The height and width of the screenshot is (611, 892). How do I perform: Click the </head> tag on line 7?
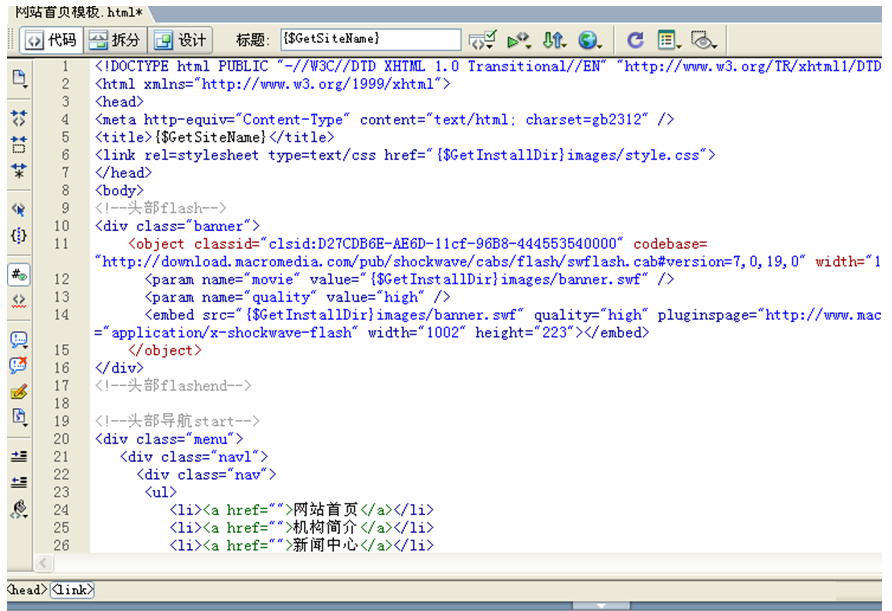point(123,172)
